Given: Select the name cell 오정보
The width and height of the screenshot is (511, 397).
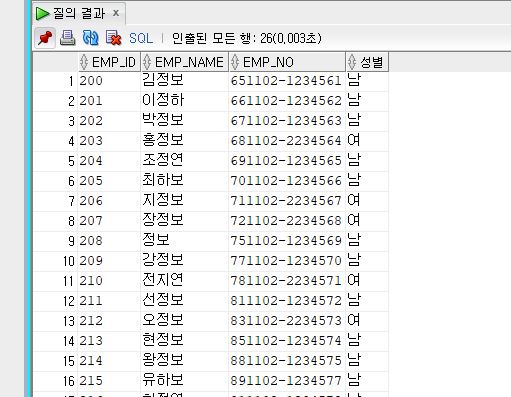Looking at the screenshot, I should (x=185, y=321).
